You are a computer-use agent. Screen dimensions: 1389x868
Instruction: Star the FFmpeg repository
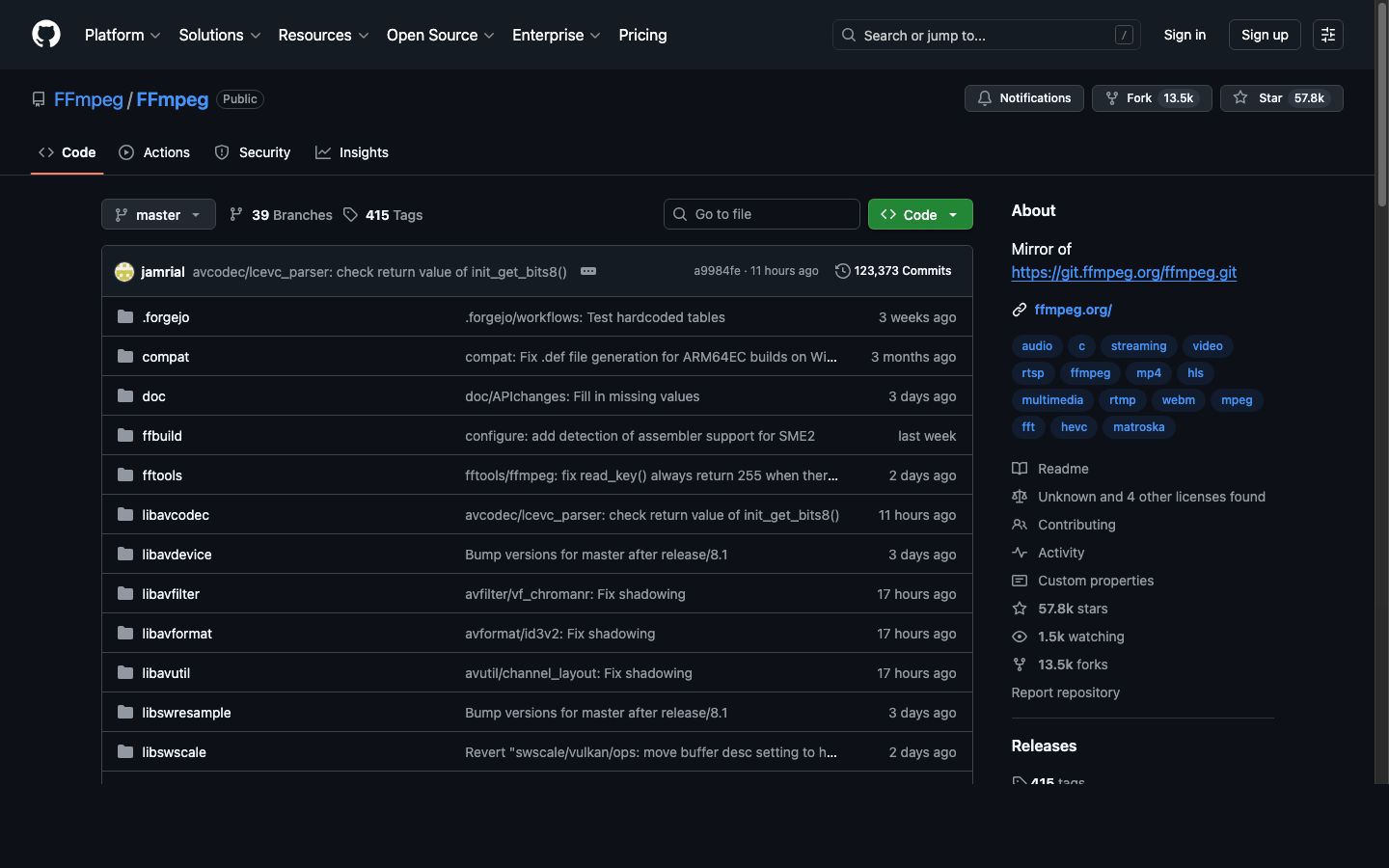1281,97
